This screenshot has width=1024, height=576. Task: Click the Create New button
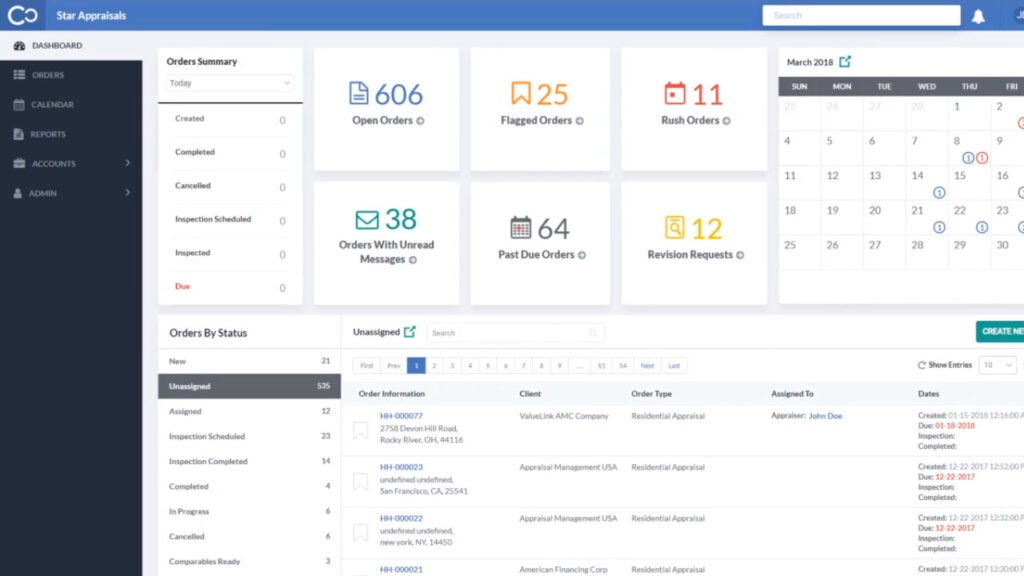[1000, 332]
